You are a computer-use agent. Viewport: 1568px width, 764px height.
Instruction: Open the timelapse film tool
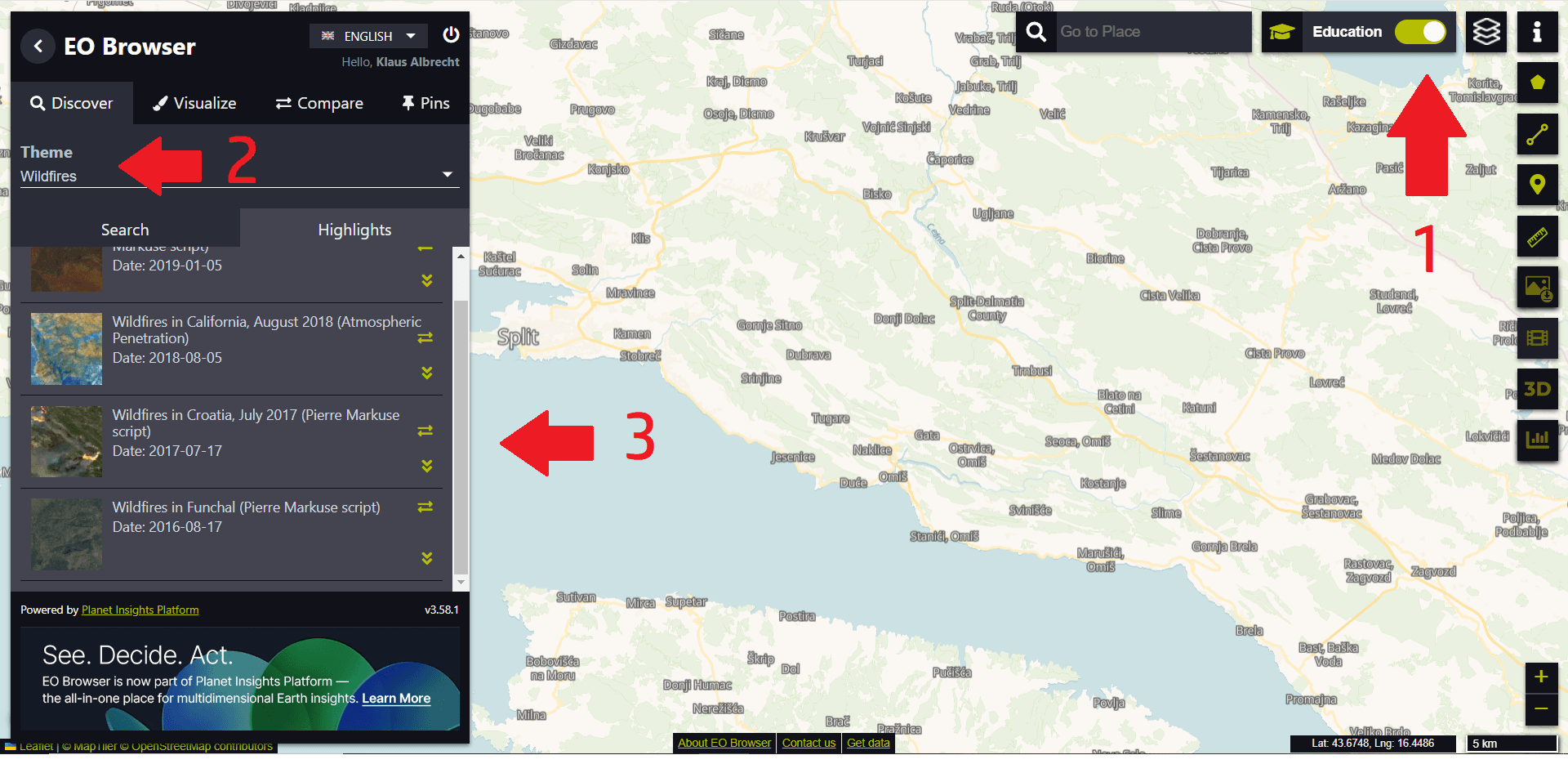point(1537,338)
